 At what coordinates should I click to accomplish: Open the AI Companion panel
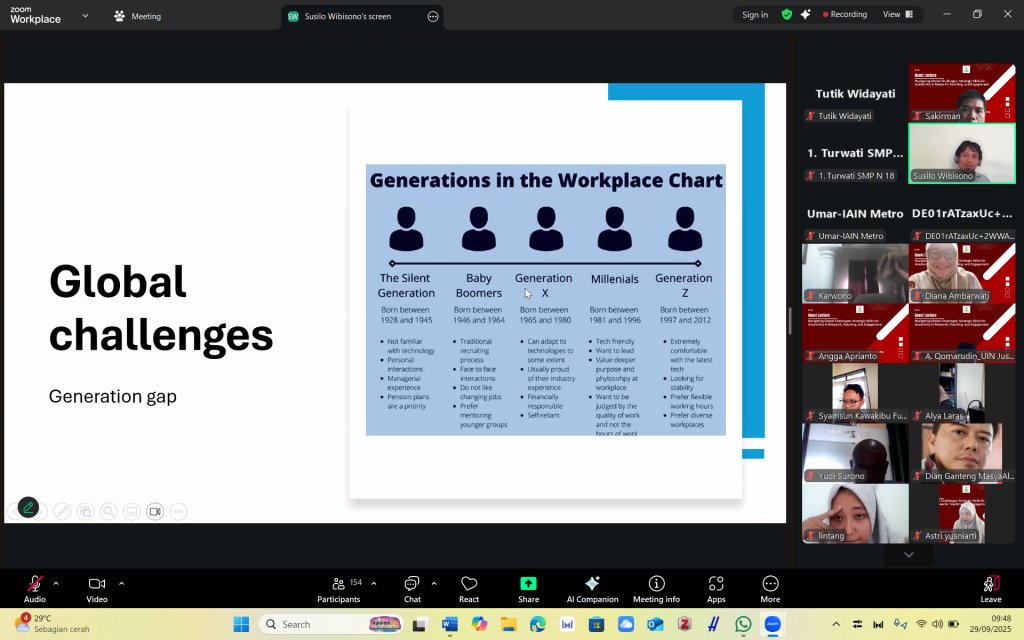point(592,589)
